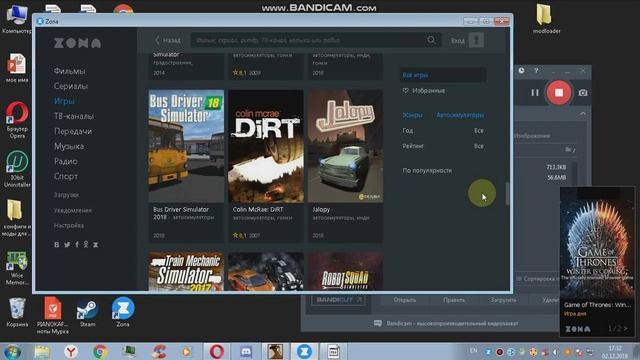
Task: Open Фильмы section in Zona
Action: click(x=69, y=71)
